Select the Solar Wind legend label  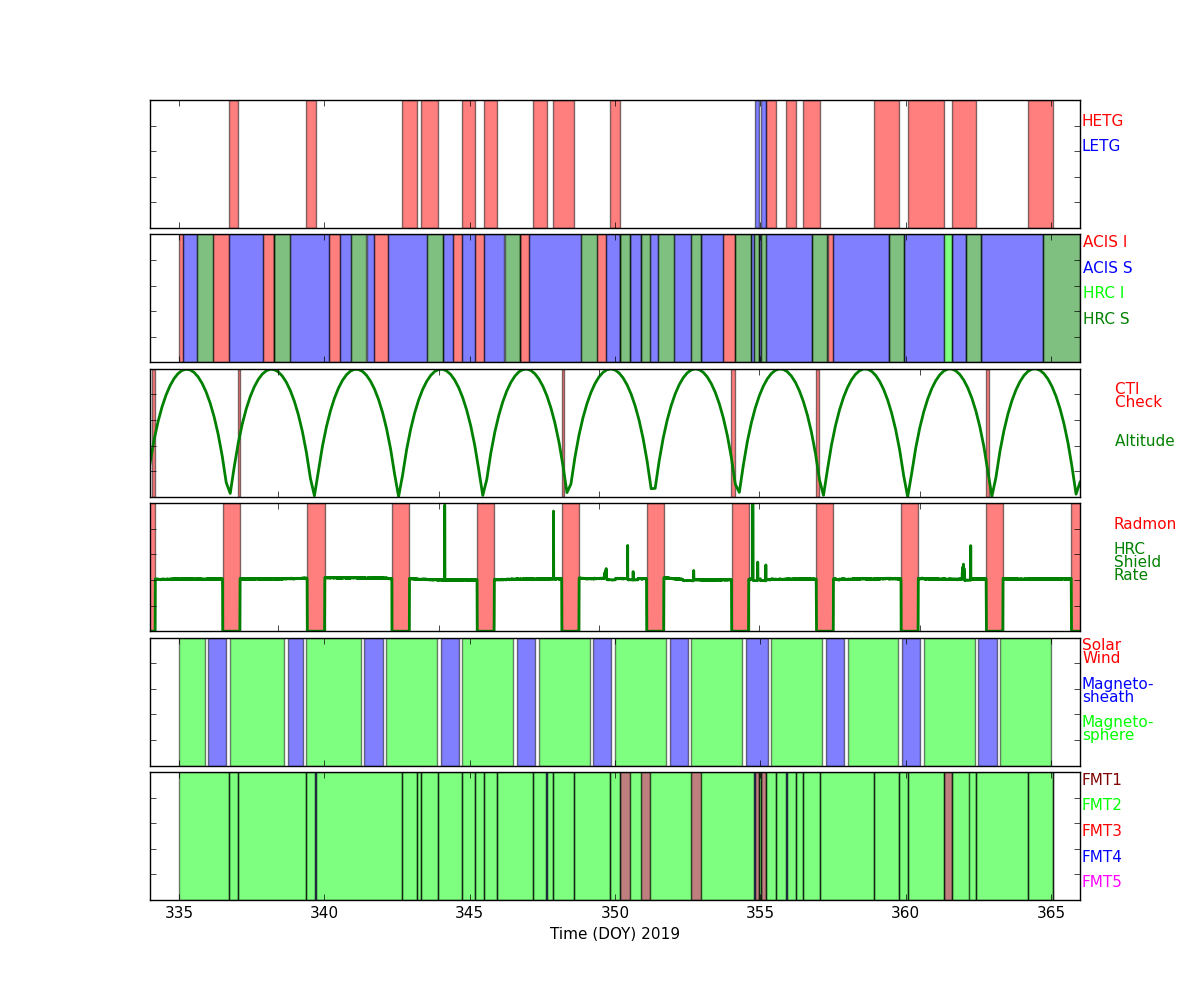pos(1101,652)
